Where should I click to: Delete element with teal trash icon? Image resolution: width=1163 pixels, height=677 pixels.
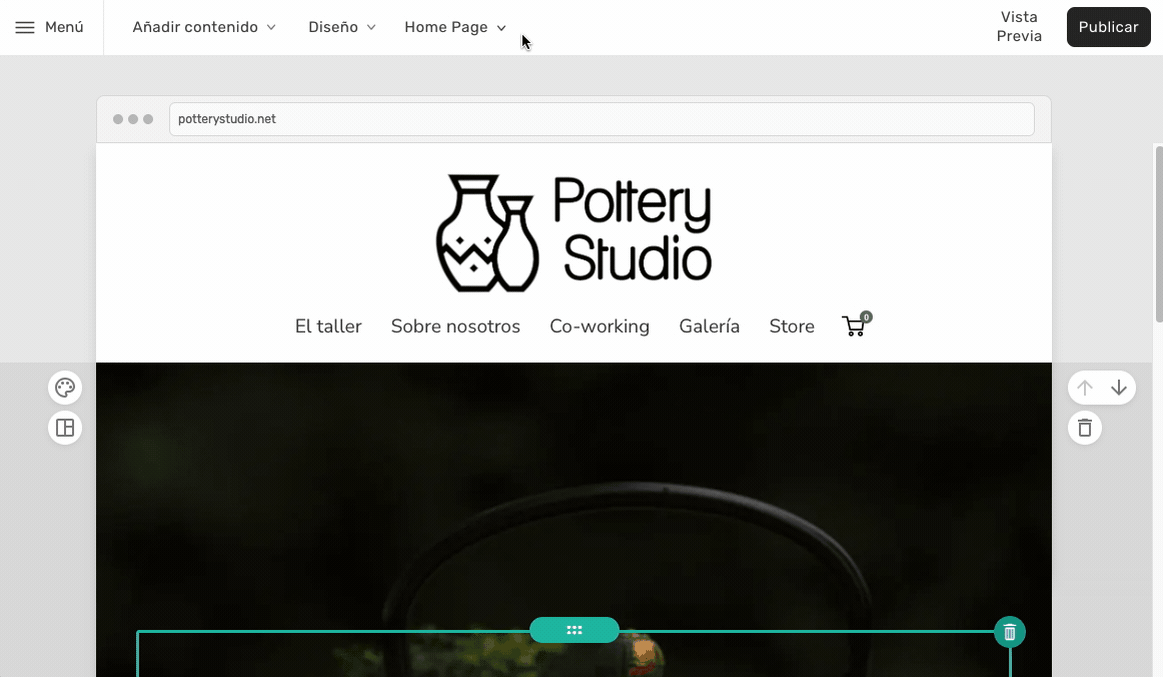1009,632
